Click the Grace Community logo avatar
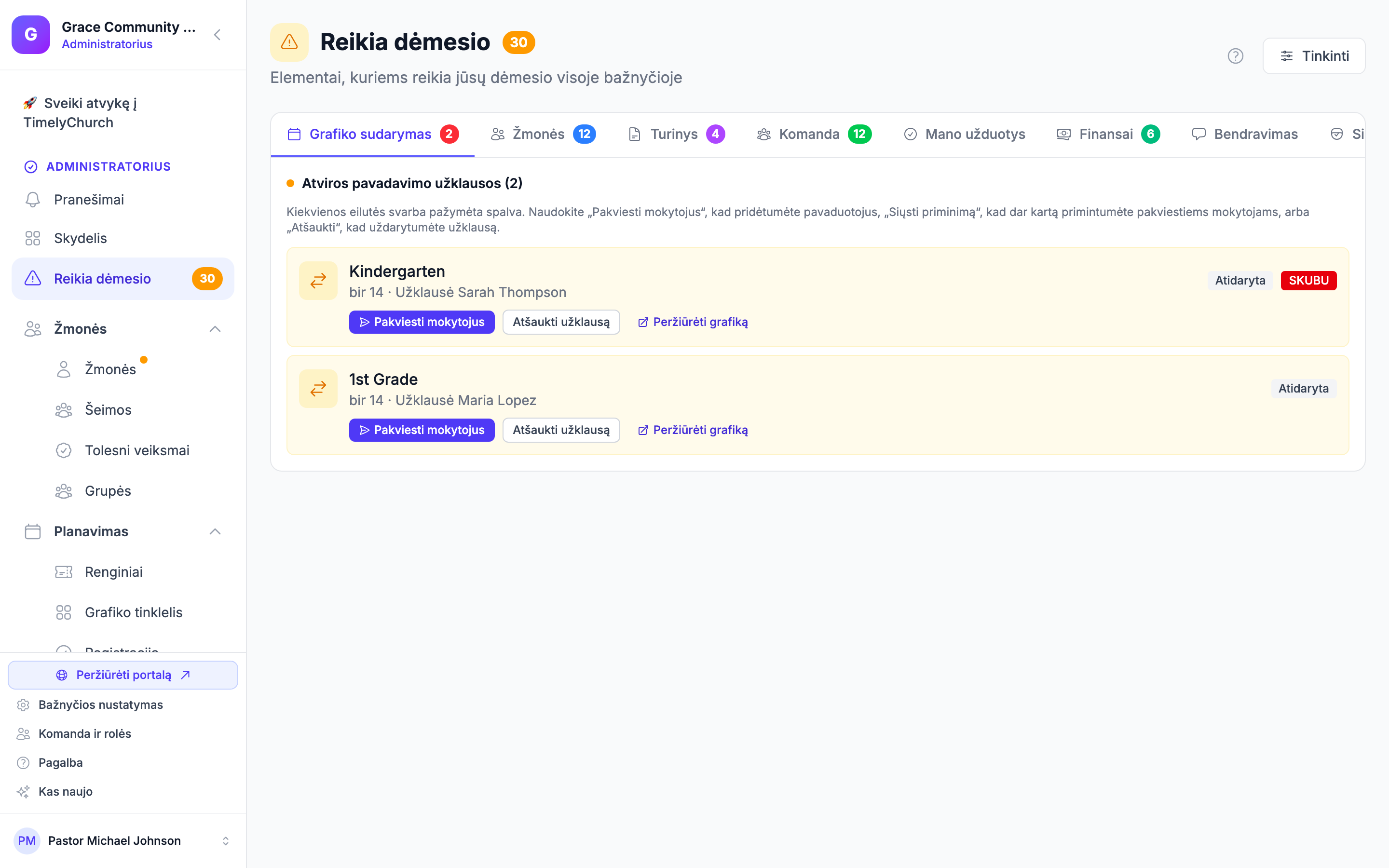The width and height of the screenshot is (1389, 868). 31,35
